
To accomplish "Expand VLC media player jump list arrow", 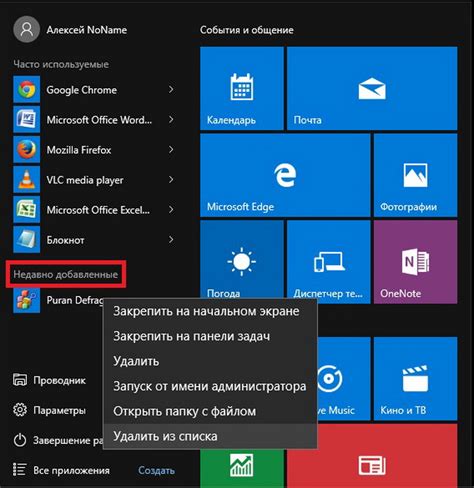I will 171,179.
